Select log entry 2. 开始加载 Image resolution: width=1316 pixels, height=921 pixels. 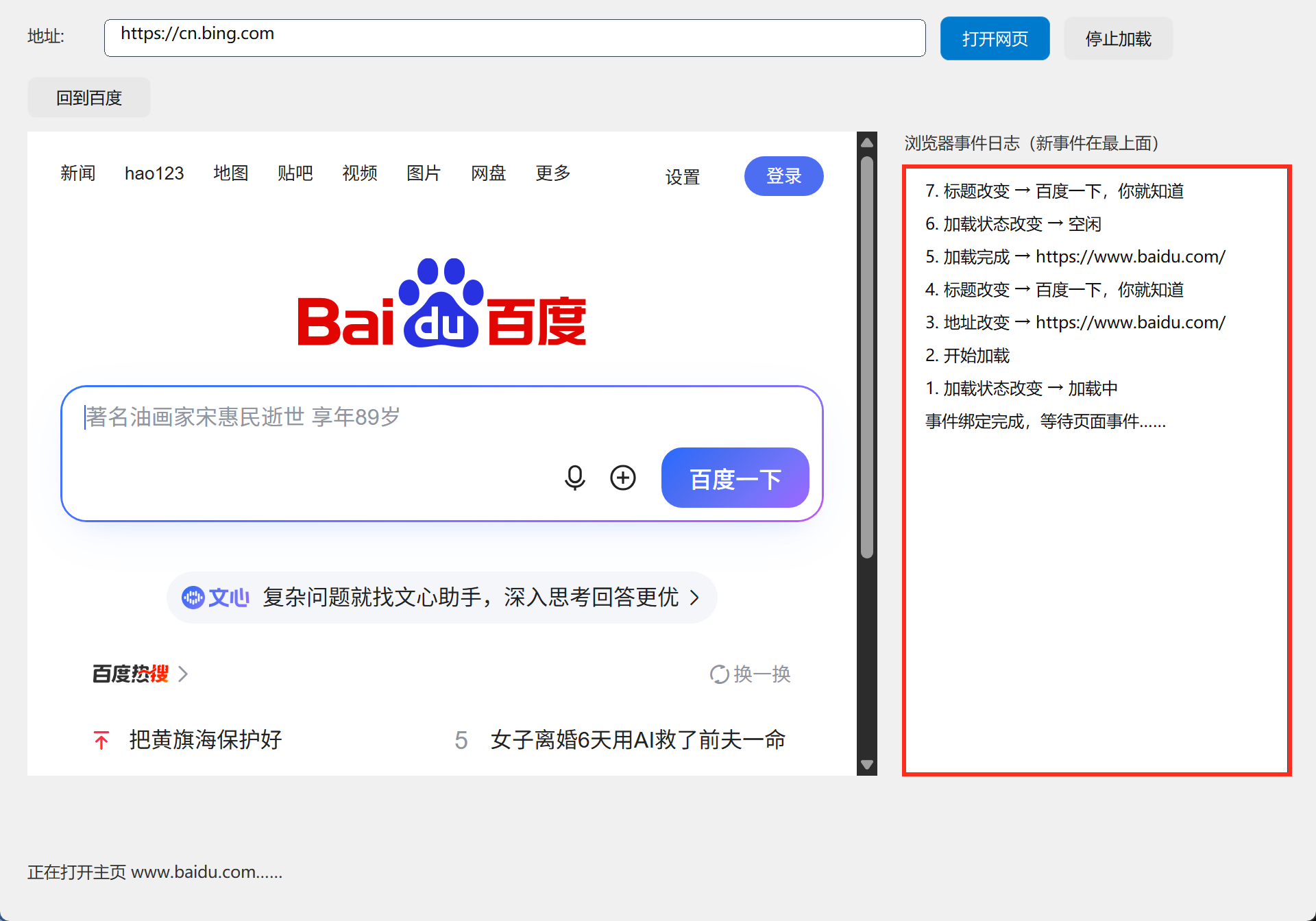[x=967, y=356]
